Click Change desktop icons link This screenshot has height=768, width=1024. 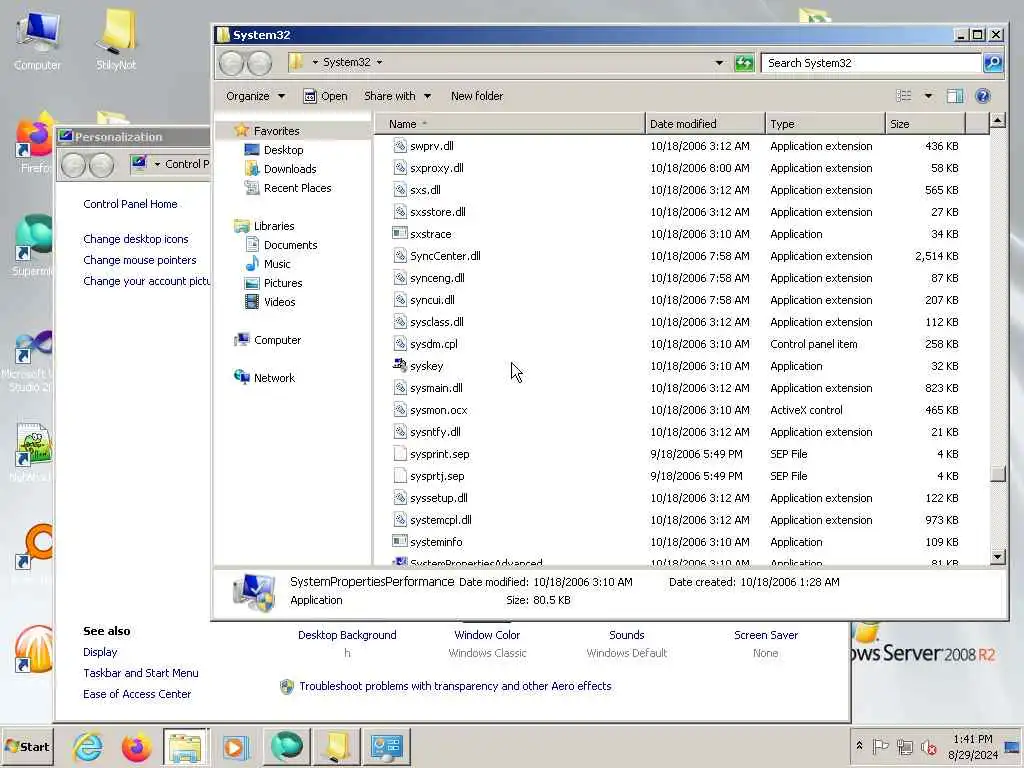(x=135, y=239)
